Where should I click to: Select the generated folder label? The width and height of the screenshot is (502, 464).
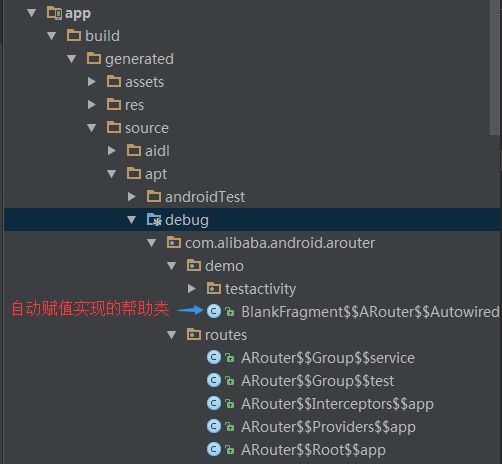click(x=139, y=59)
